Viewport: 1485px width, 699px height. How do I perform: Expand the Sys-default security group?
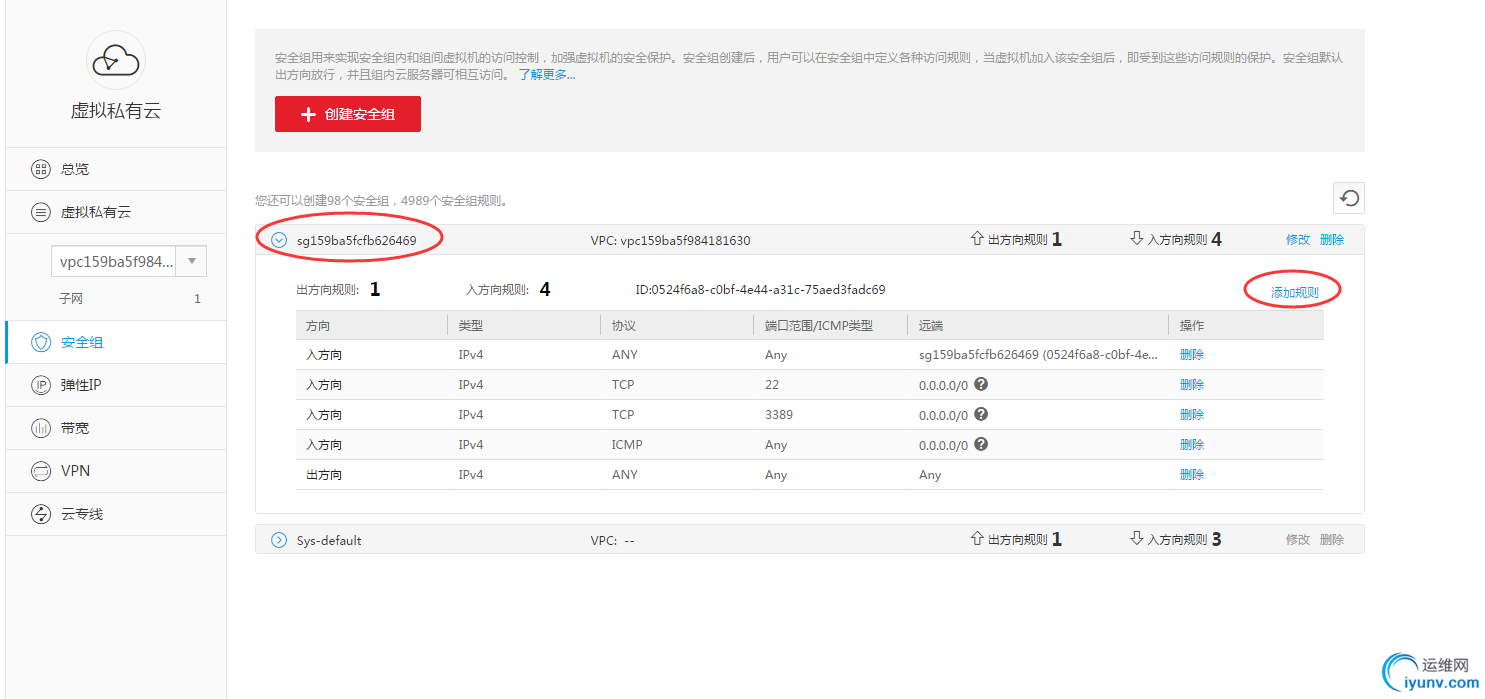[279, 540]
